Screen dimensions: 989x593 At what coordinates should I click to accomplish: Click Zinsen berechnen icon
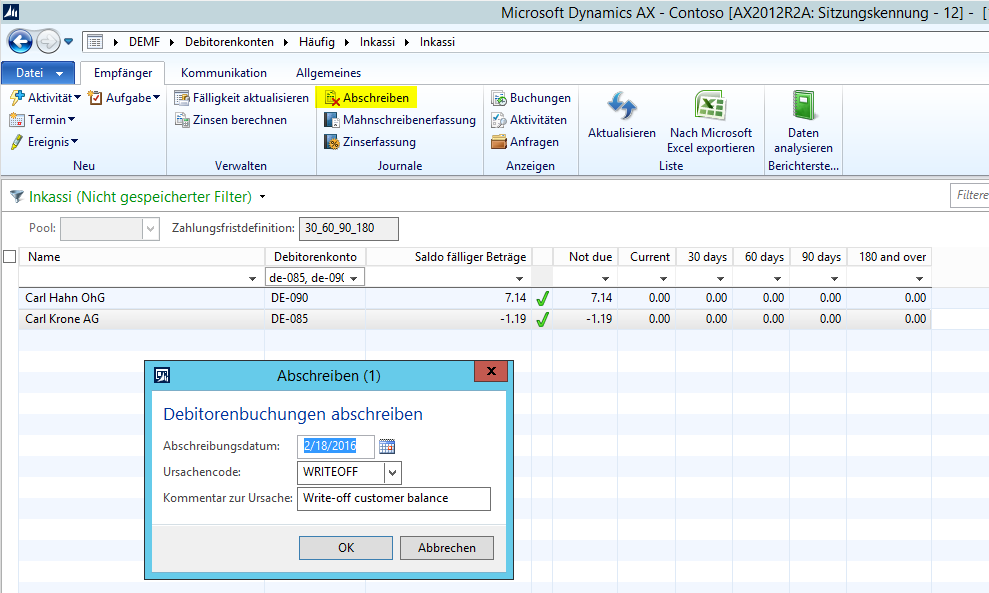(x=182, y=120)
